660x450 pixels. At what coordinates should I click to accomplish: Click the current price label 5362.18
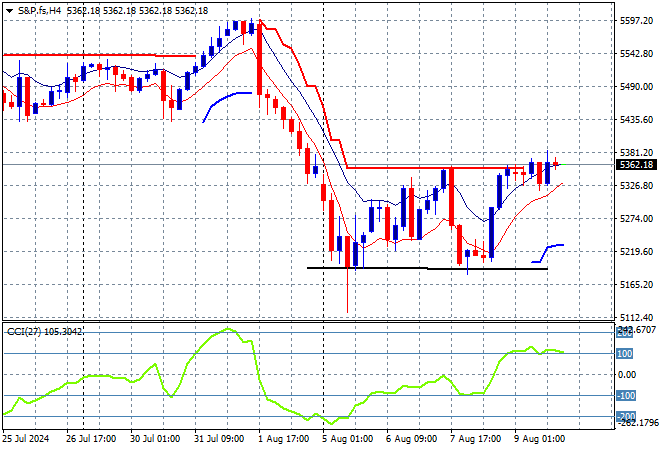pyautogui.click(x=636, y=165)
